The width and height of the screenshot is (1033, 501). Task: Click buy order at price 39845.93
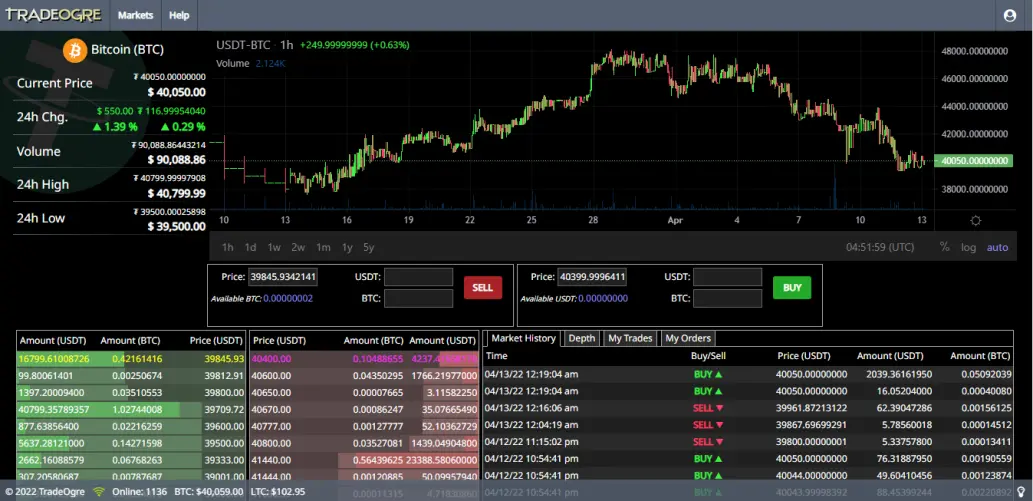click(x=131, y=359)
